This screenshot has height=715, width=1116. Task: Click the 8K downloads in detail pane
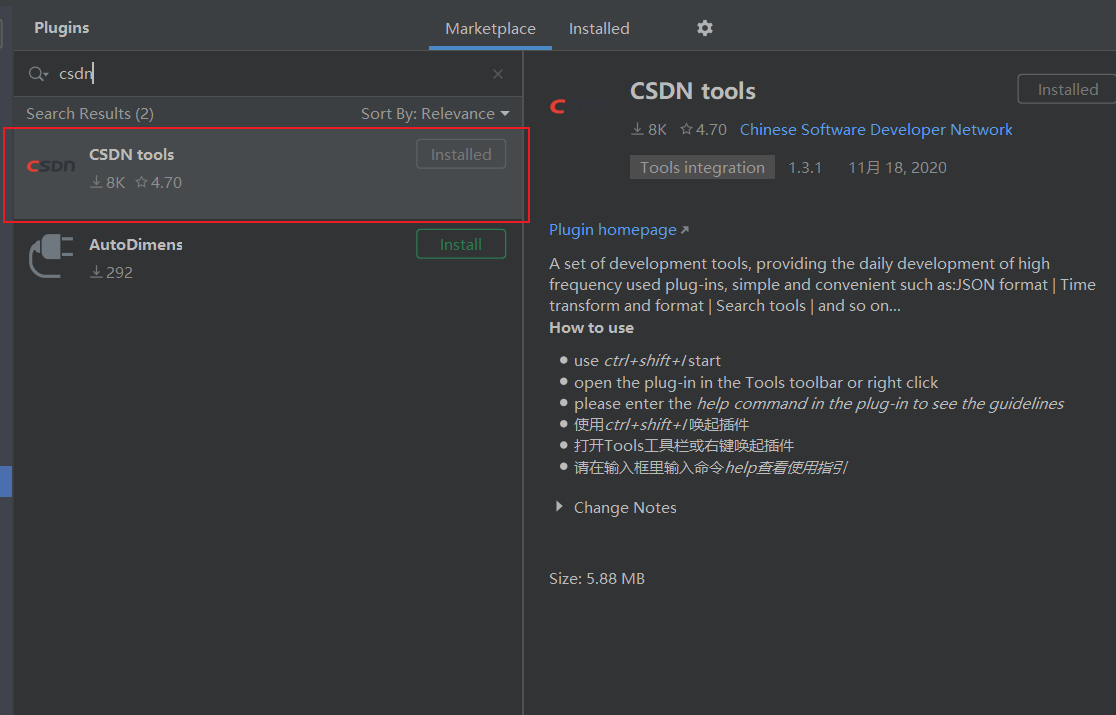[x=648, y=129]
